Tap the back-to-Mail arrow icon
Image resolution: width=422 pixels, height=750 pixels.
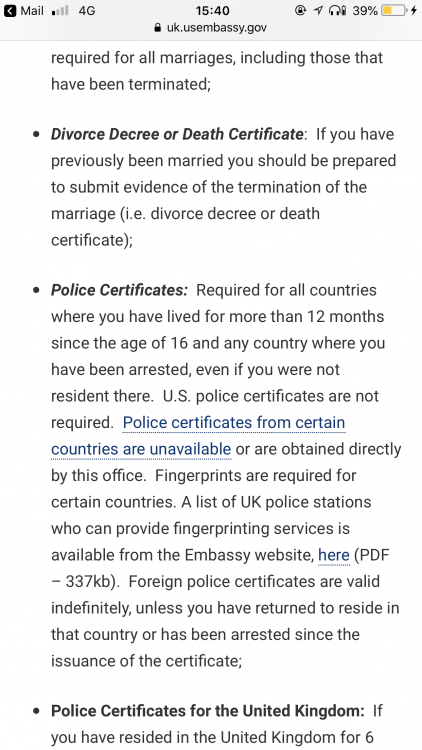point(10,11)
